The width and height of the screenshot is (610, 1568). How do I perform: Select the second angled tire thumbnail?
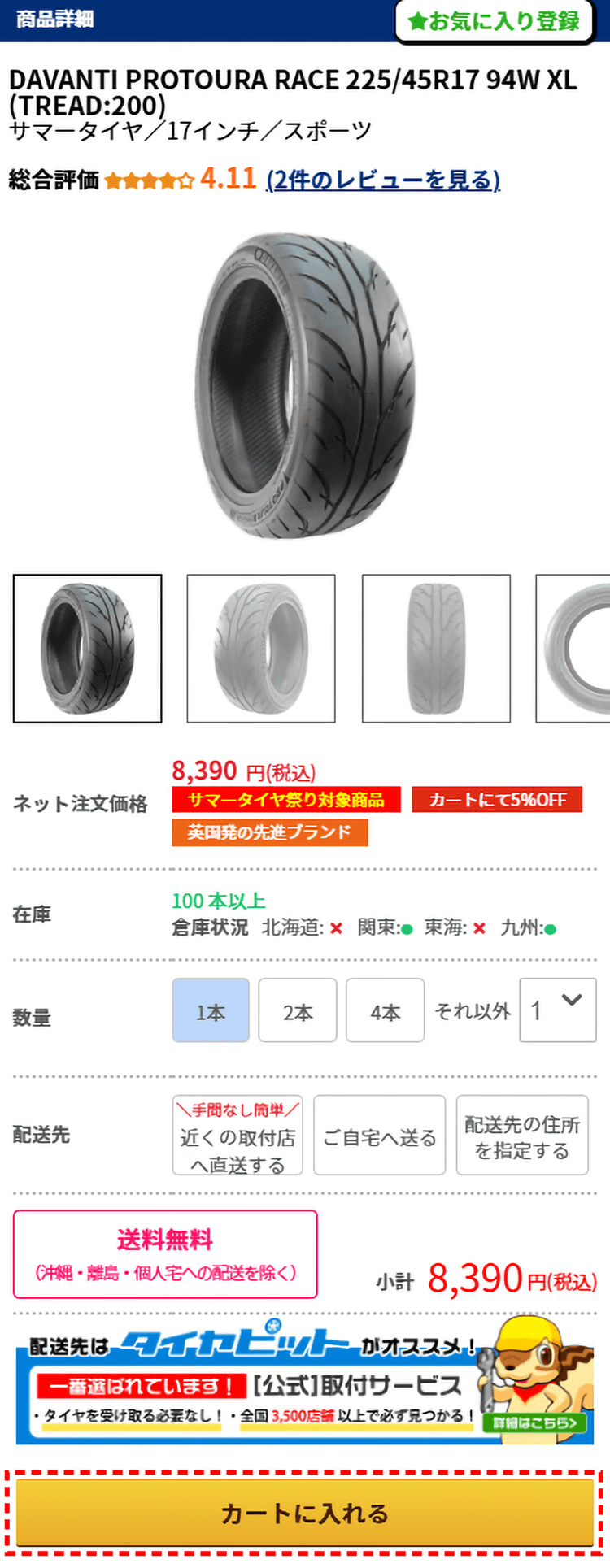coord(261,649)
